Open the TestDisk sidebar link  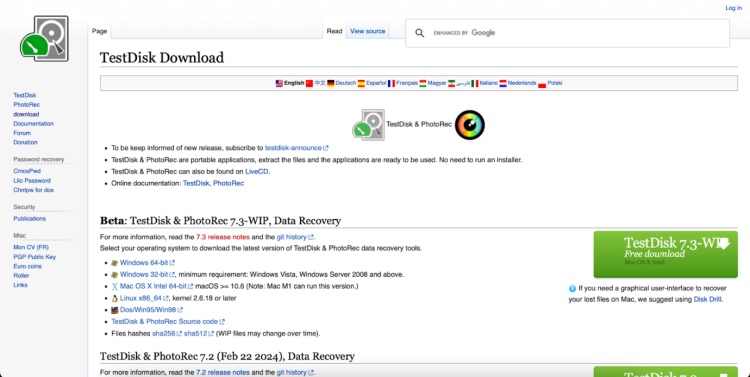tap(25, 95)
